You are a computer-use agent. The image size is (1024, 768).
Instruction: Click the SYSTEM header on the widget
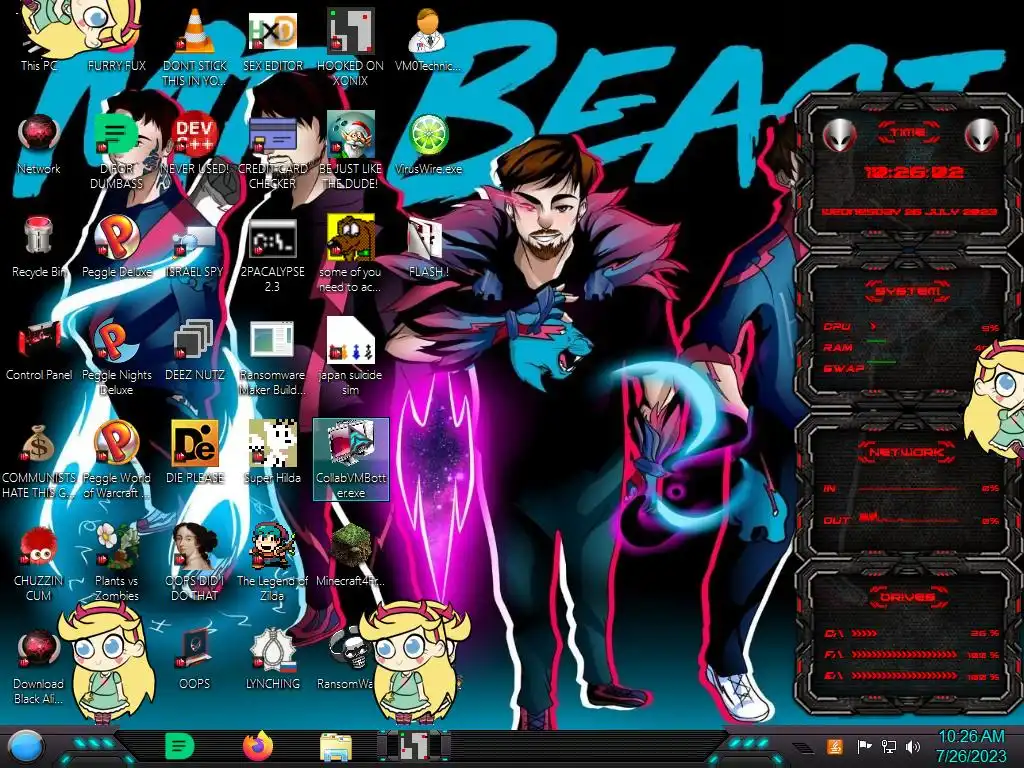click(x=908, y=291)
